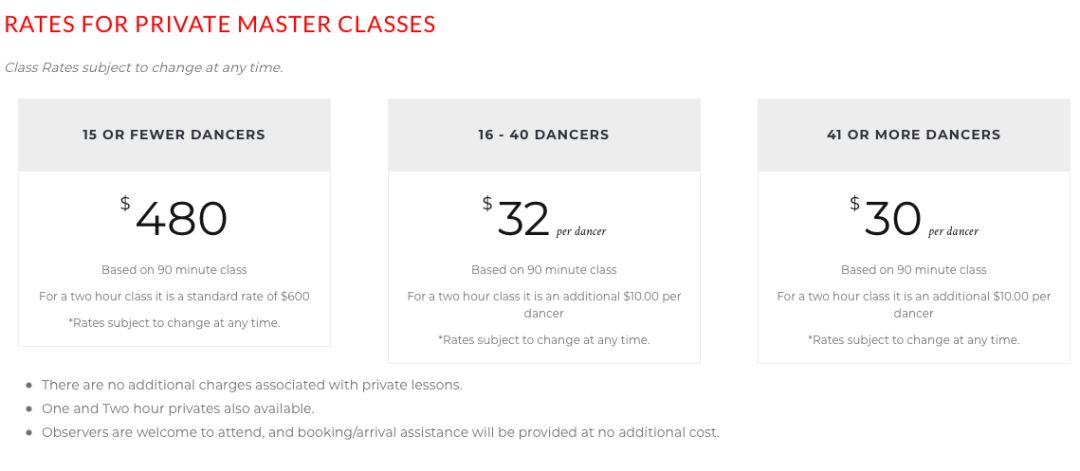Click the $480 price
Viewport: 1080px width, 471px height.
coord(180,218)
